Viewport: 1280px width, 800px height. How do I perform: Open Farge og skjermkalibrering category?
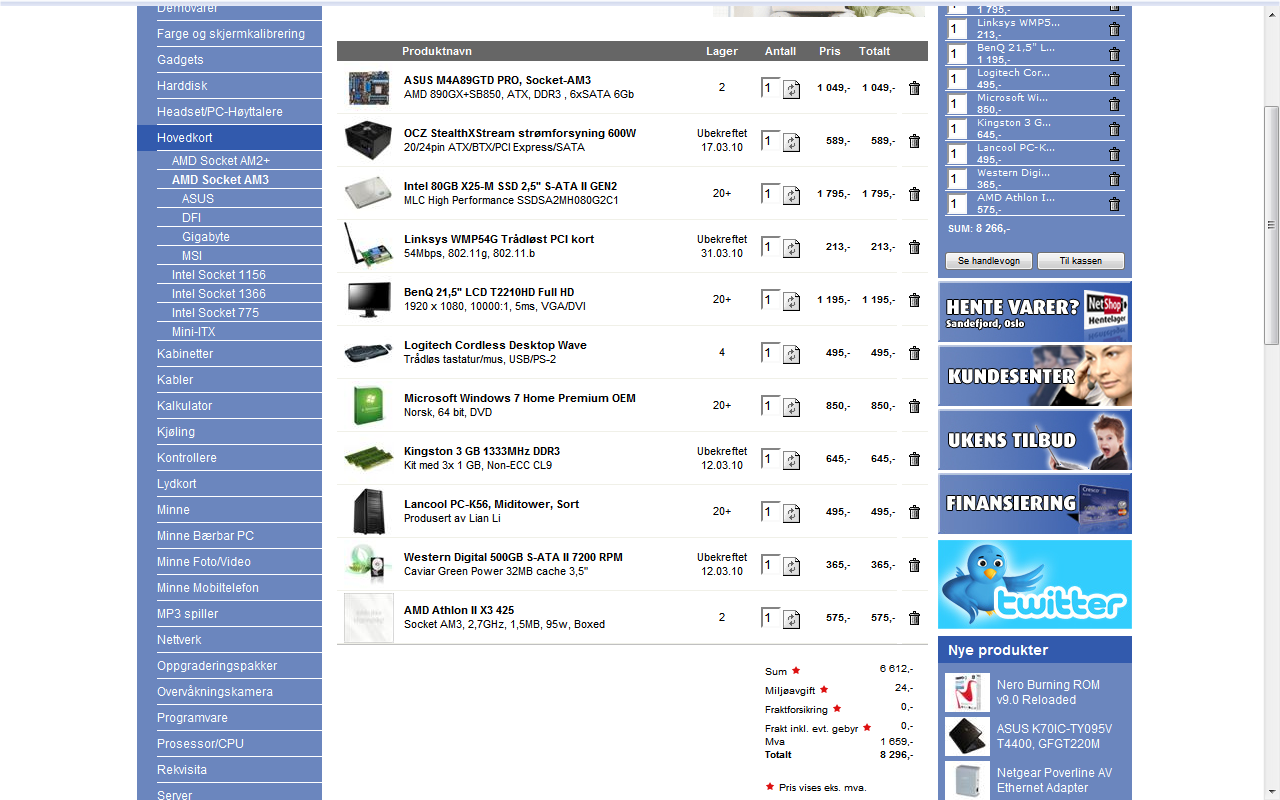pyautogui.click(x=229, y=34)
